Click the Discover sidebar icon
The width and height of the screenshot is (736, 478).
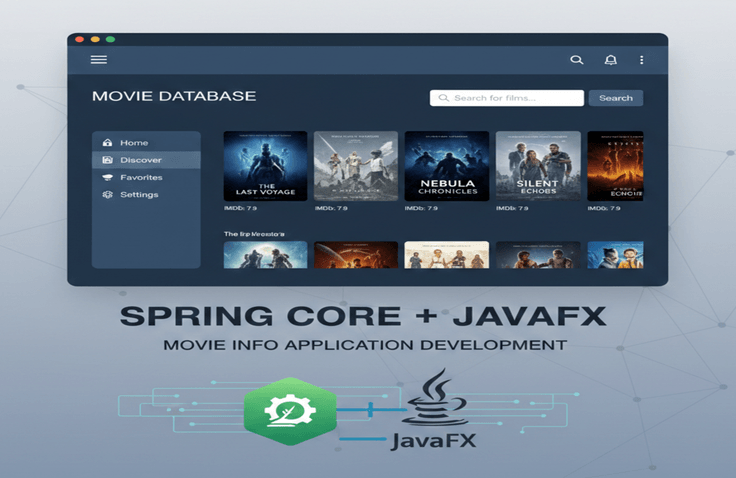click(107, 160)
